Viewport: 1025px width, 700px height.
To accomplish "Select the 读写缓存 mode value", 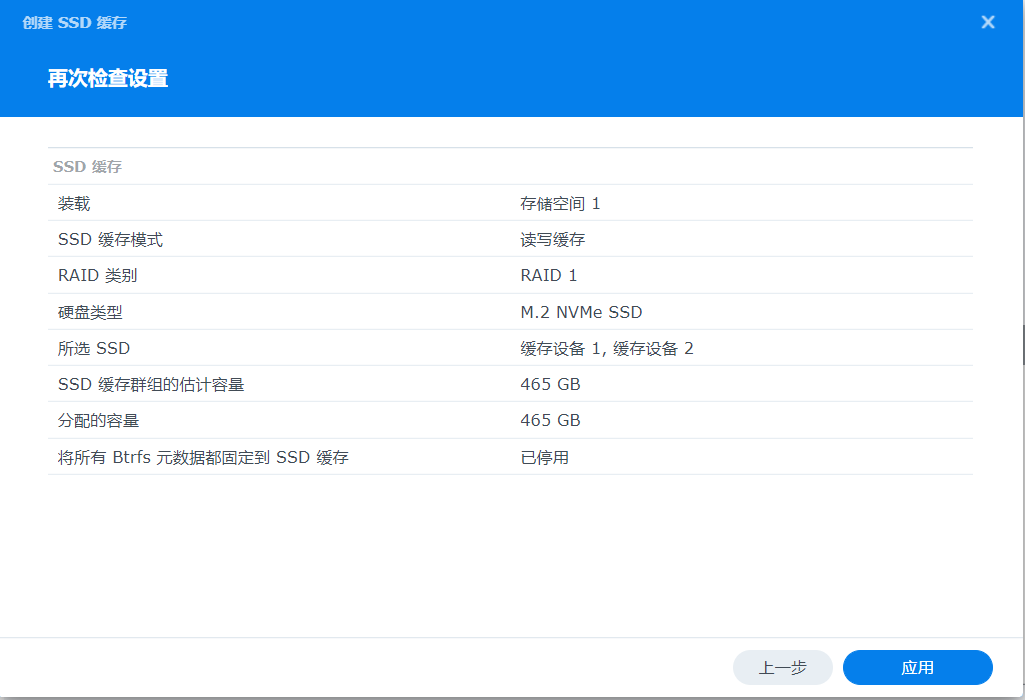I will (552, 240).
